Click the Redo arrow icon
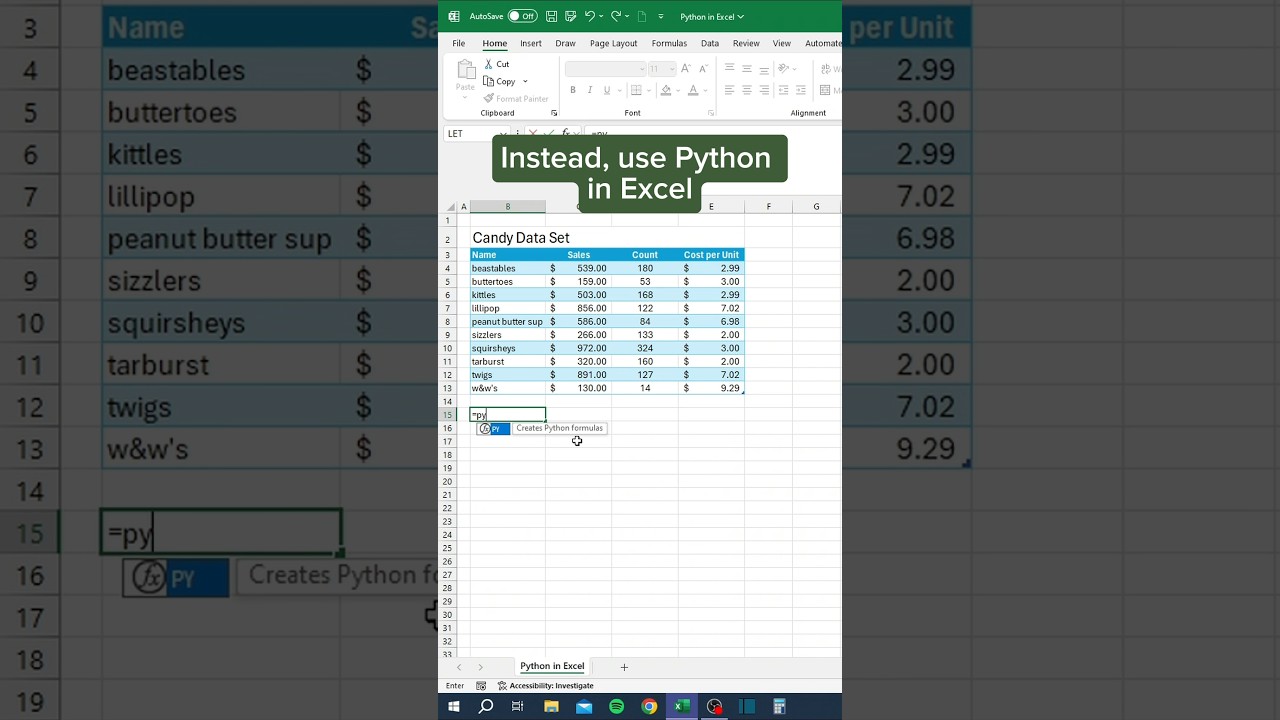Image resolution: width=1280 pixels, height=720 pixels. pos(616,16)
